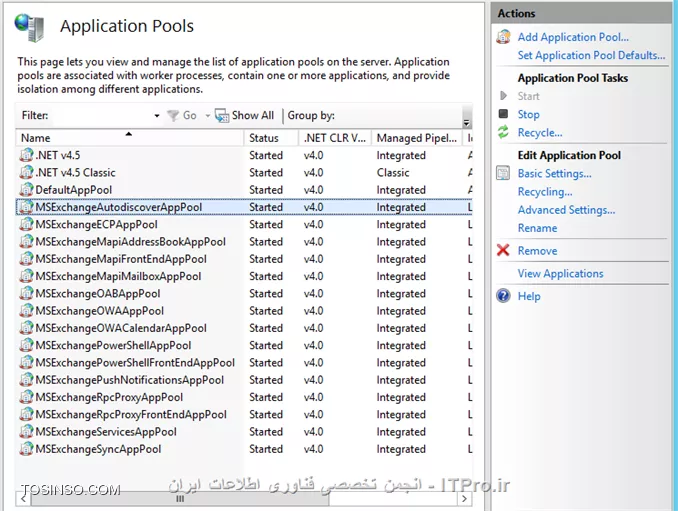Click Started status of DefaultAppPool
Screen dimensions: 678x511
click(x=266, y=190)
